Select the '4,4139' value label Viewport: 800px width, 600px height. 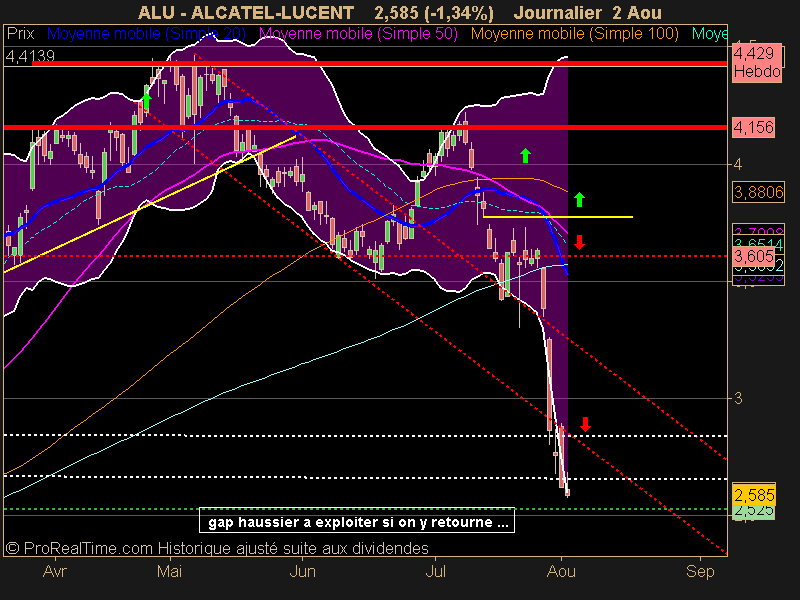coord(30,56)
